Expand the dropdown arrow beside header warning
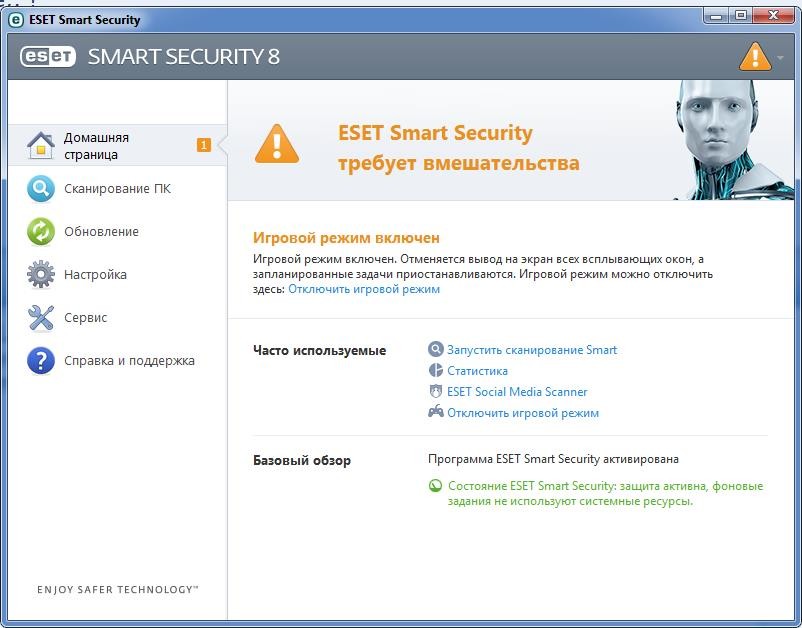The width and height of the screenshot is (802, 628). (781, 57)
